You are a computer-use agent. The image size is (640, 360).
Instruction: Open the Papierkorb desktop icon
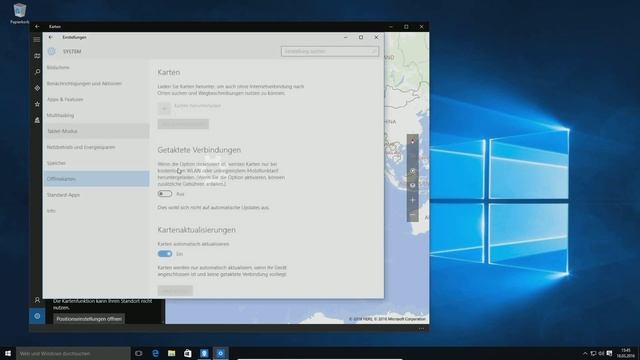click(19, 13)
